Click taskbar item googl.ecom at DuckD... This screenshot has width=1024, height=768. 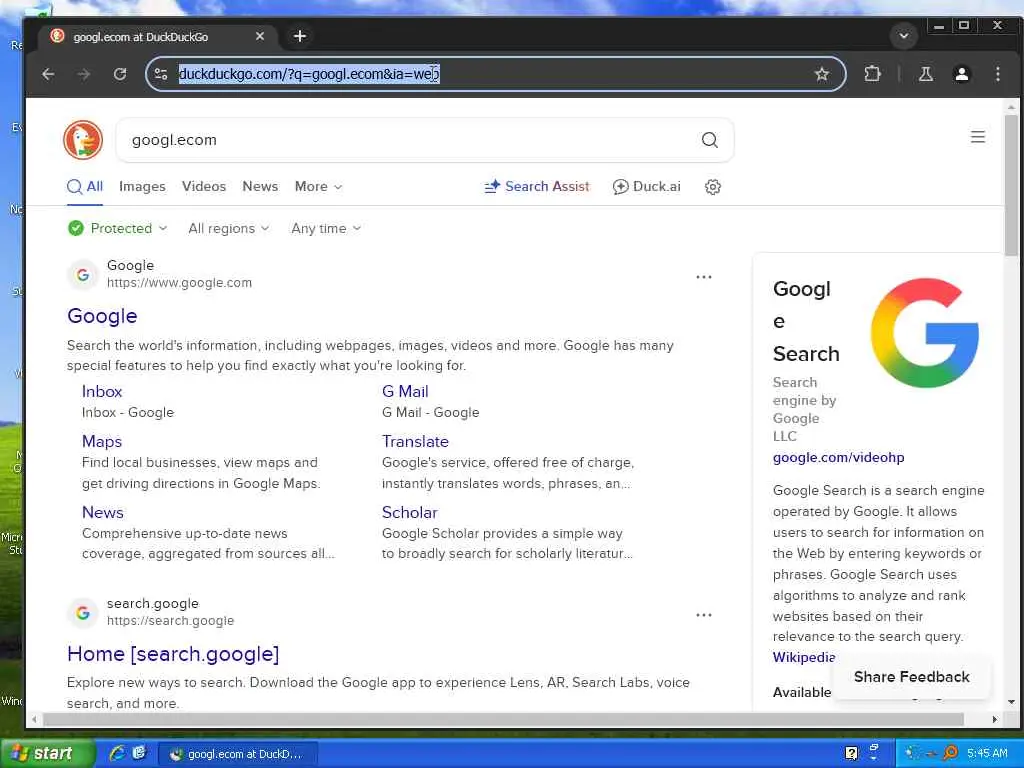238,754
